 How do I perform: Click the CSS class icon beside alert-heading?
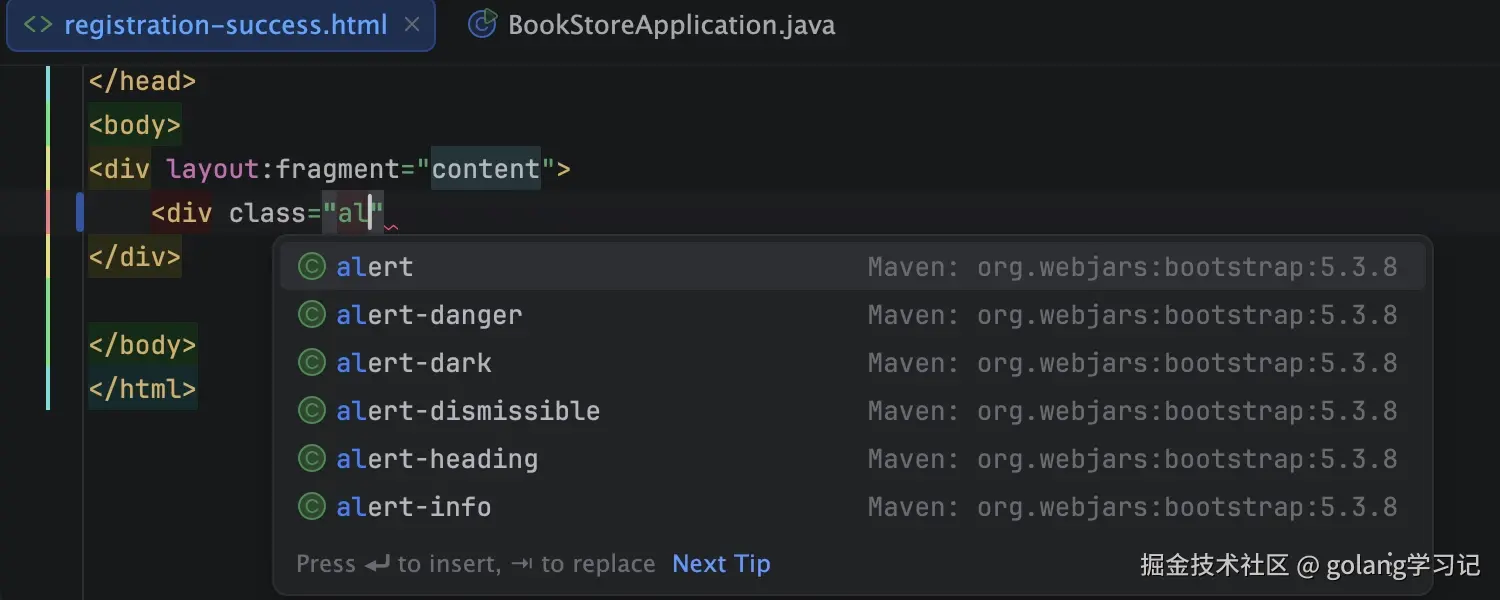pyautogui.click(x=312, y=459)
